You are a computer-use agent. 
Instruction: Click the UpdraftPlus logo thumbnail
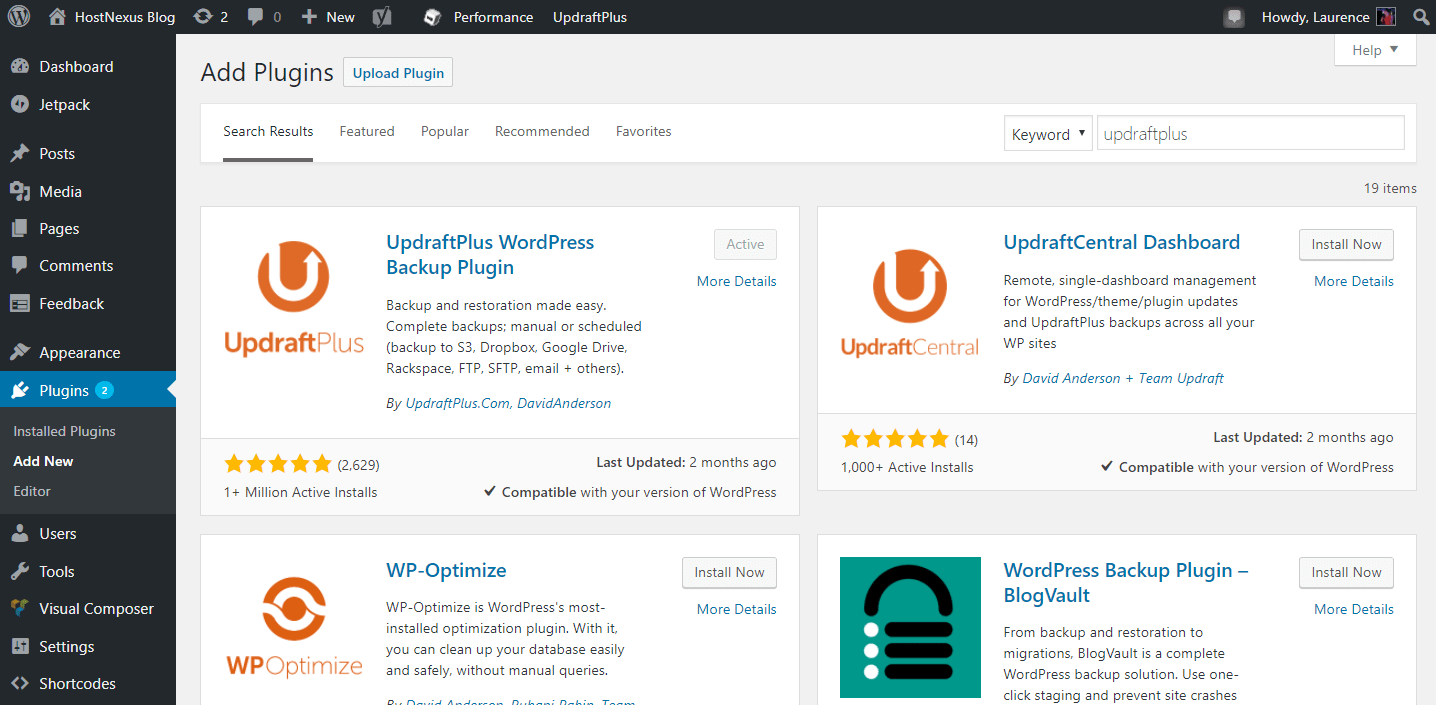click(293, 299)
